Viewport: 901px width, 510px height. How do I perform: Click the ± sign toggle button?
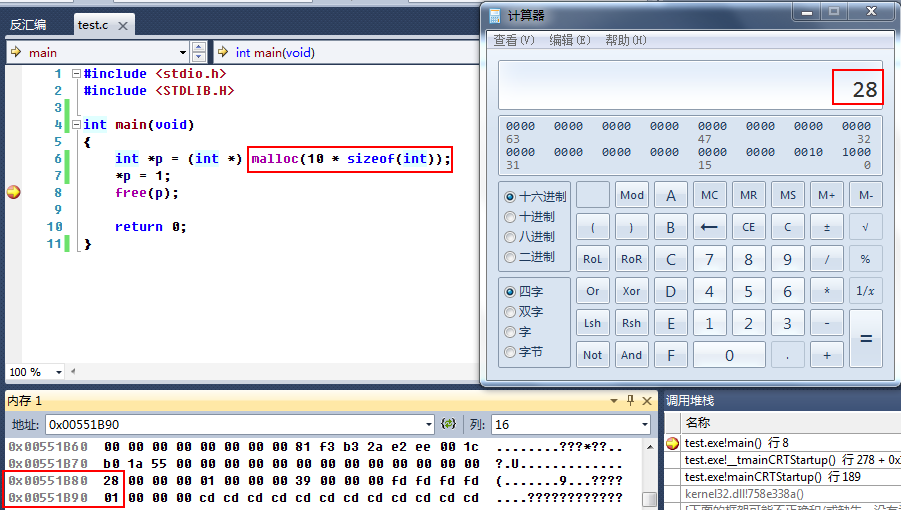[x=826, y=227]
